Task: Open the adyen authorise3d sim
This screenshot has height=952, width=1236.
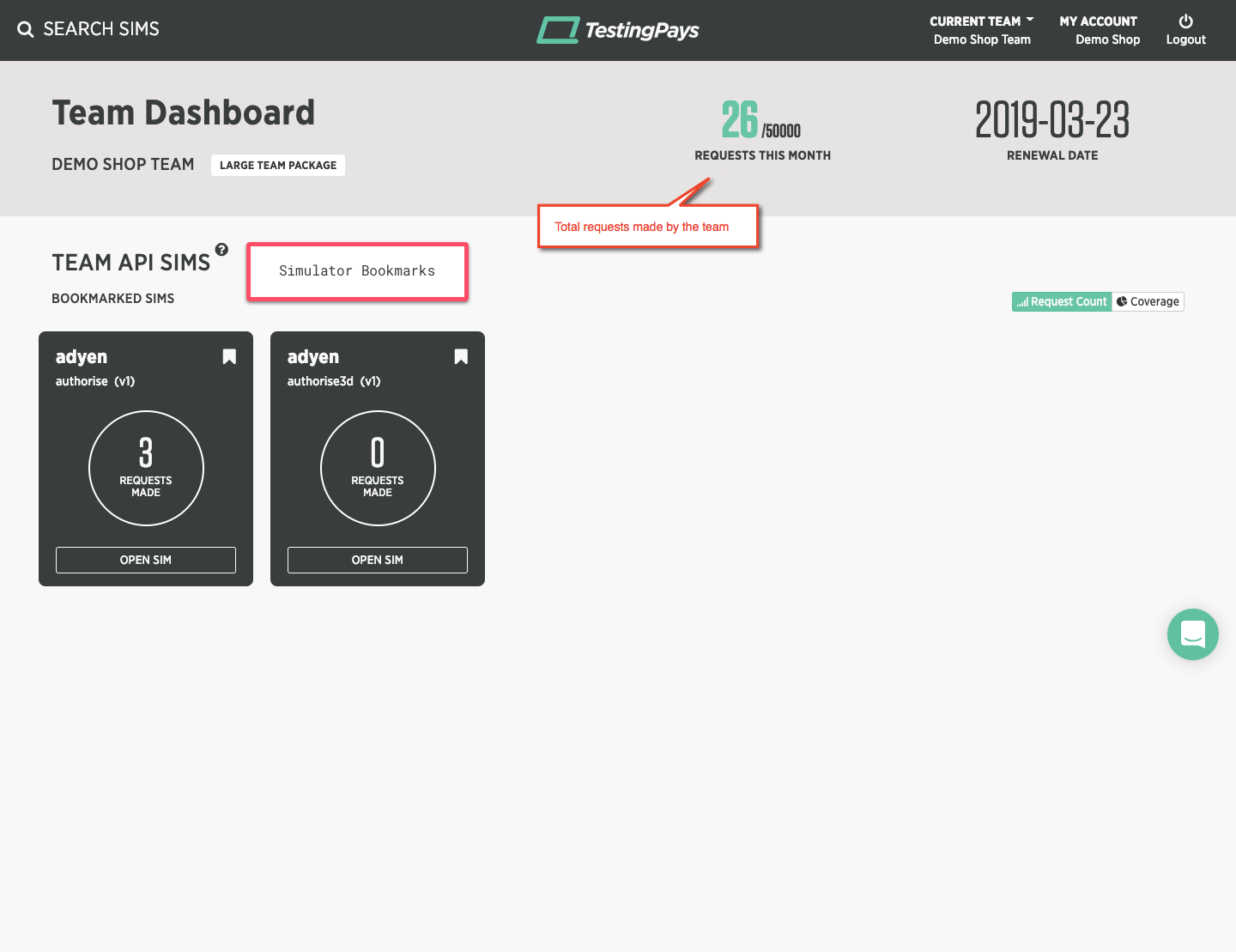Action: coord(378,560)
